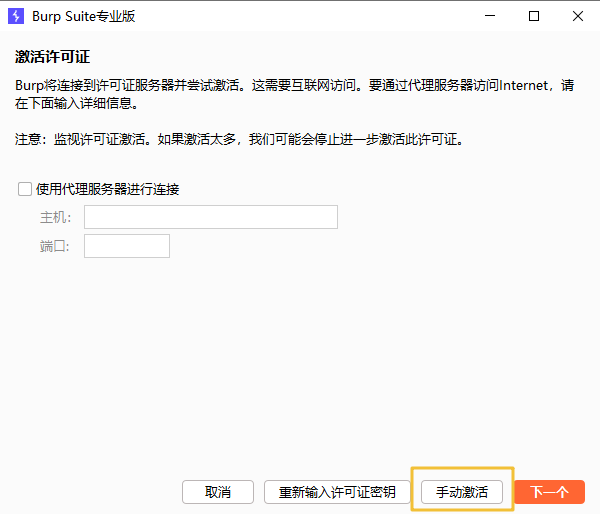Image resolution: width=600 pixels, height=514 pixels.
Task: Minimize the Burp Suite专业版 window
Action: (490, 16)
